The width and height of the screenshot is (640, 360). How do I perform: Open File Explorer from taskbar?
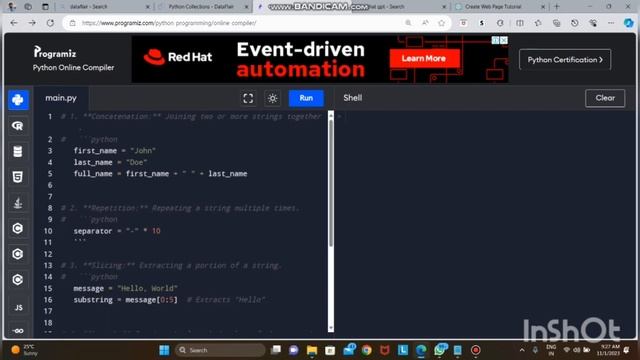click(312, 350)
